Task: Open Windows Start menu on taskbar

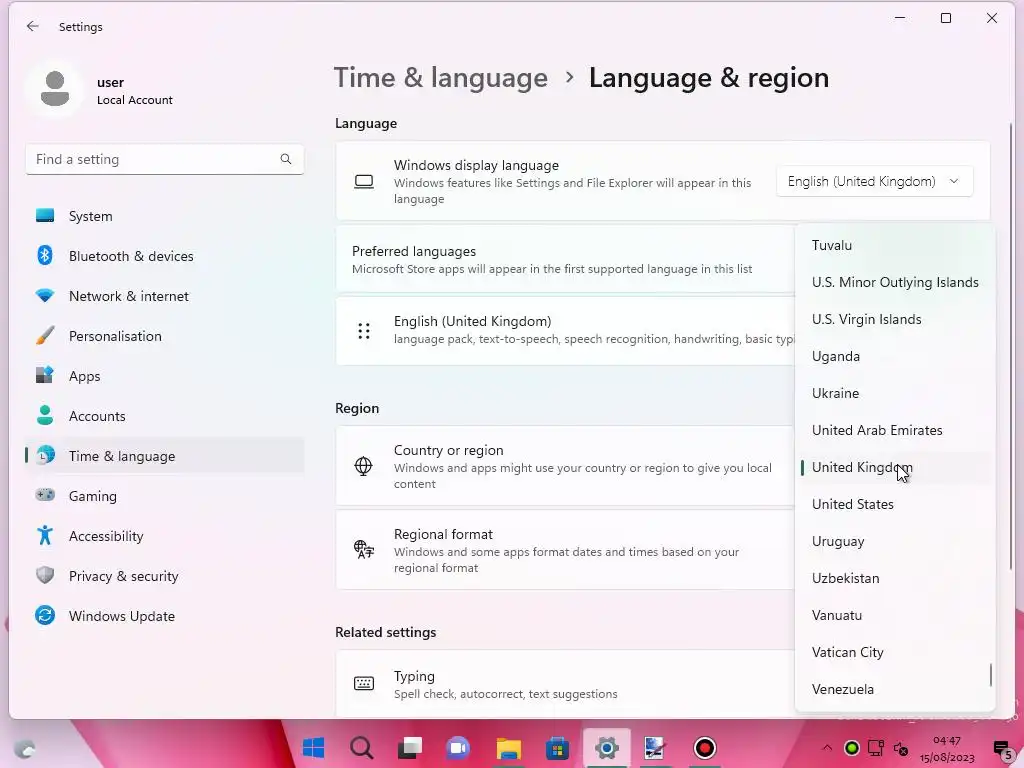Action: [313, 748]
